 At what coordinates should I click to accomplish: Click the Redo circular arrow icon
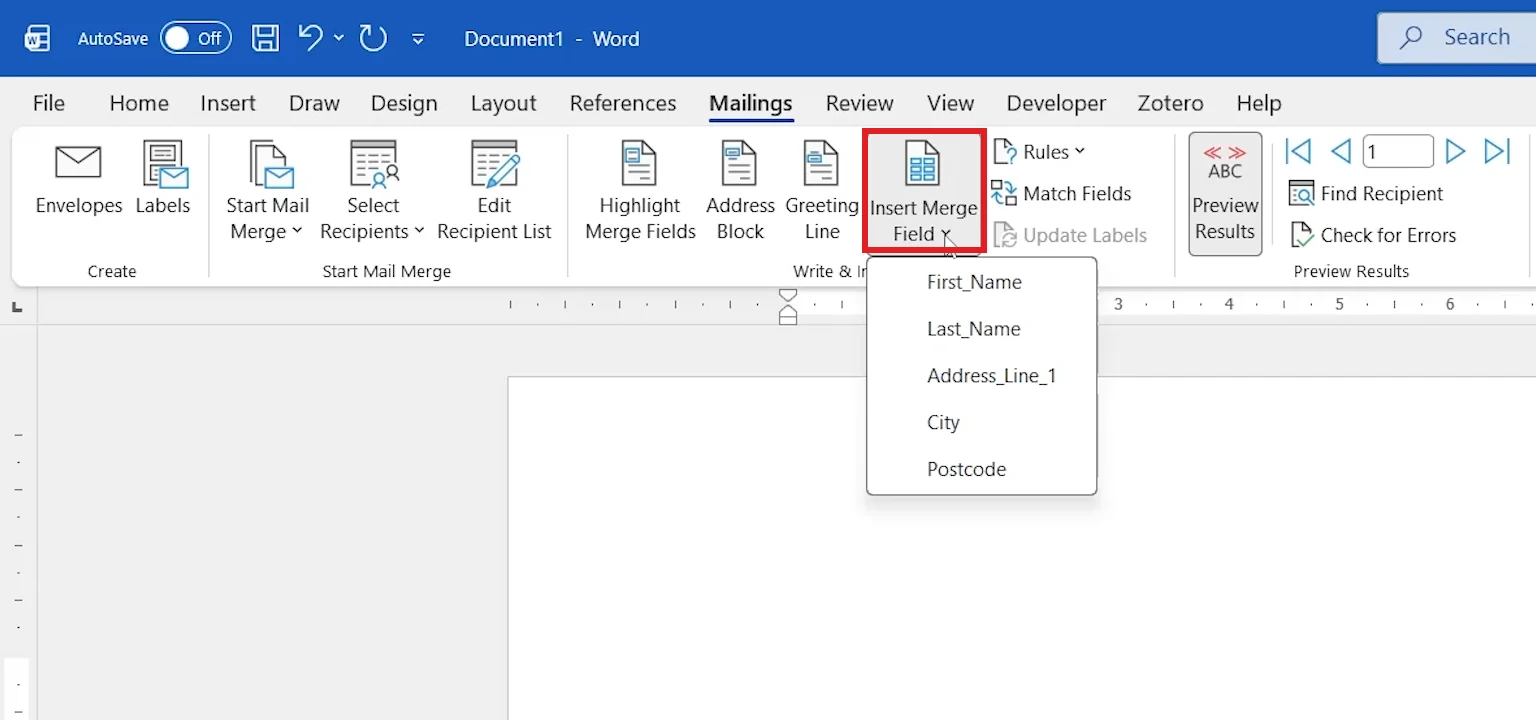(373, 38)
